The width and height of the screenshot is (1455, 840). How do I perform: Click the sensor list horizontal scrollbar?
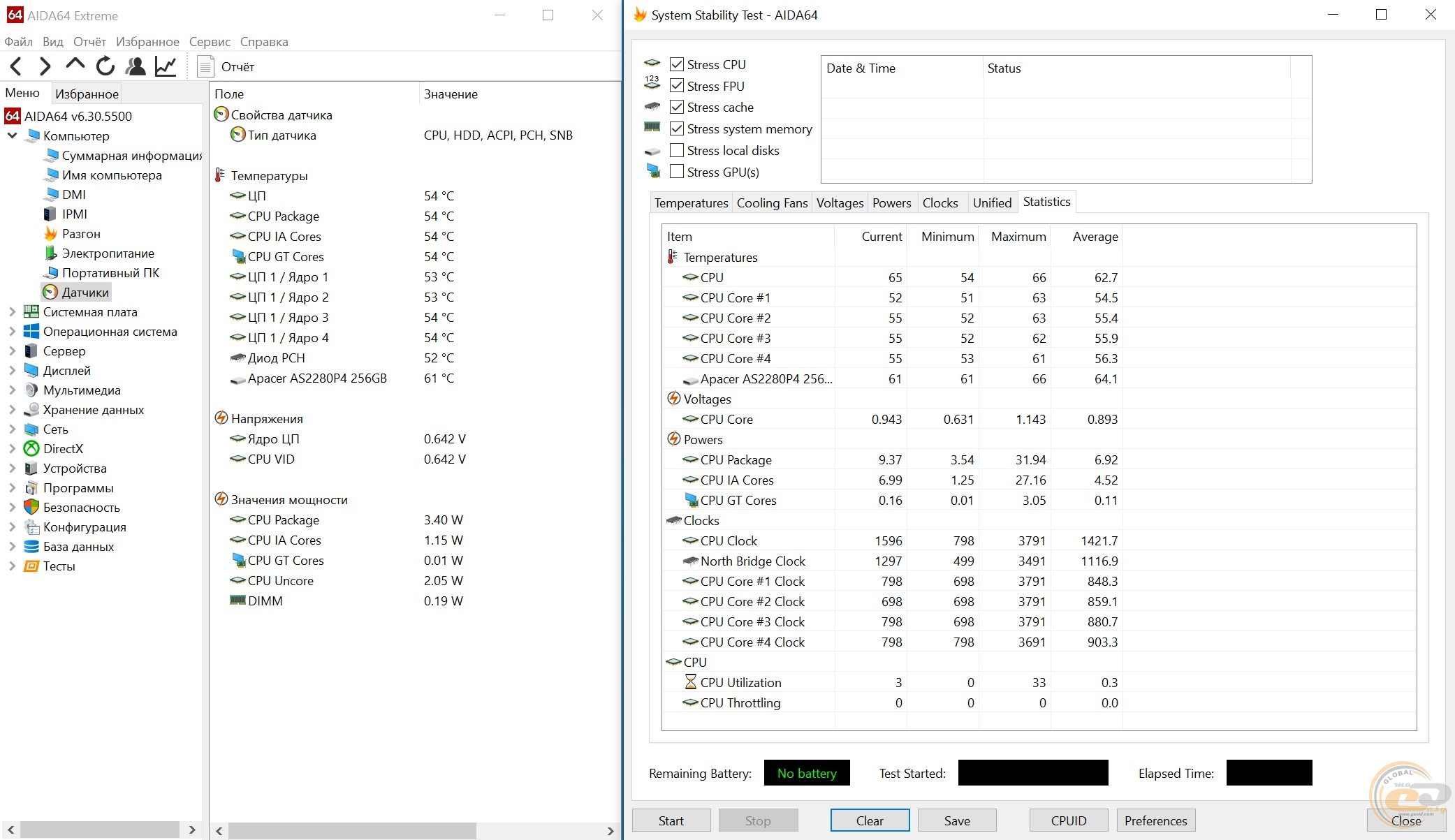pos(352,830)
